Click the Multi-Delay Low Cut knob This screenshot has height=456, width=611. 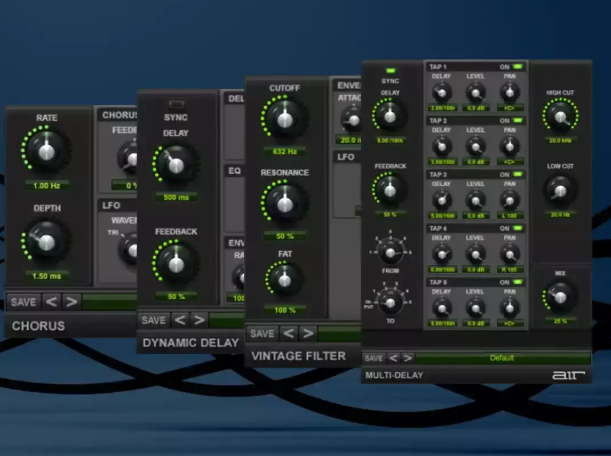[x=559, y=187]
